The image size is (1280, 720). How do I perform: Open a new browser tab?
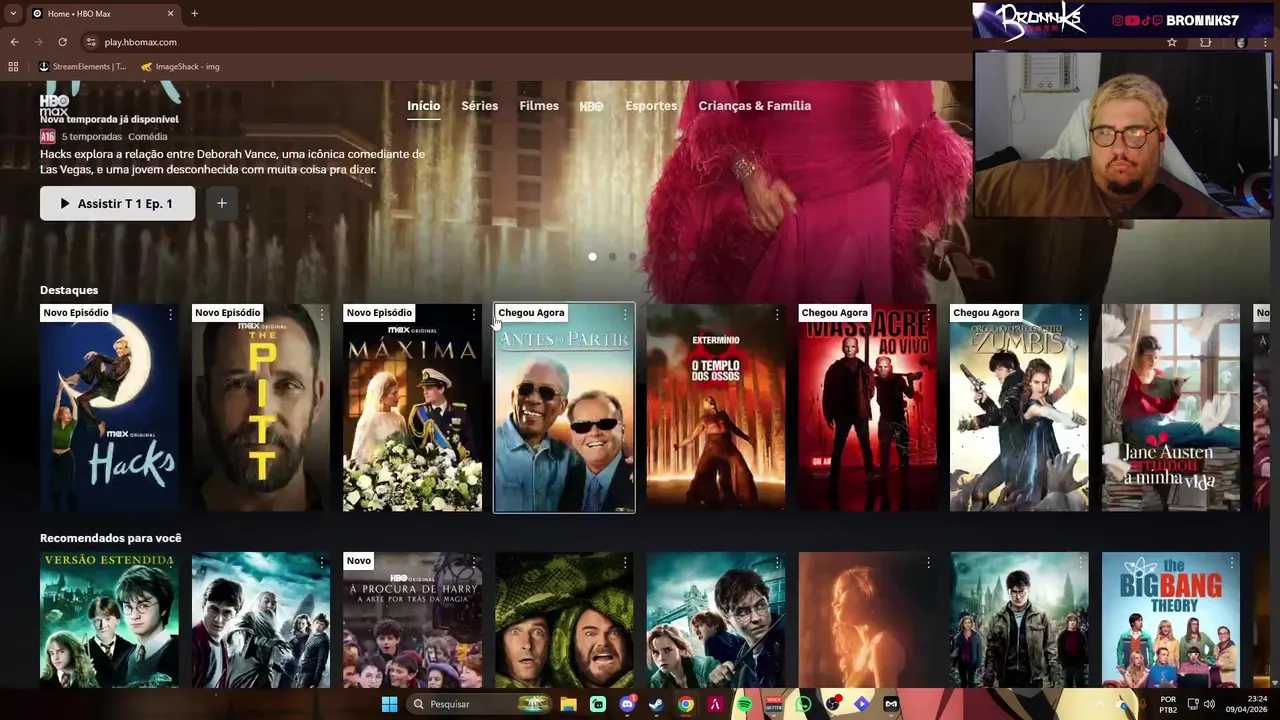tap(194, 13)
